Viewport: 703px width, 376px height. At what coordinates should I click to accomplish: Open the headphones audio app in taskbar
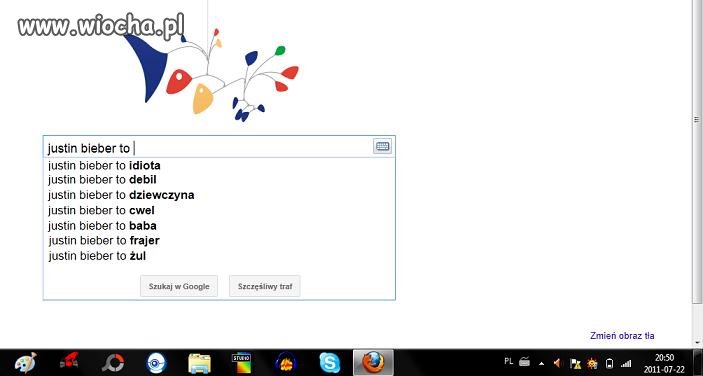click(286, 363)
